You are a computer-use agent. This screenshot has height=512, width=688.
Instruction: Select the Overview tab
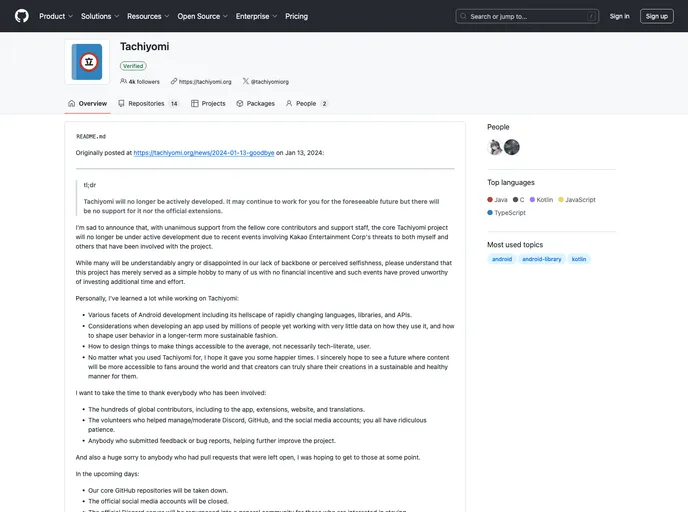87,104
